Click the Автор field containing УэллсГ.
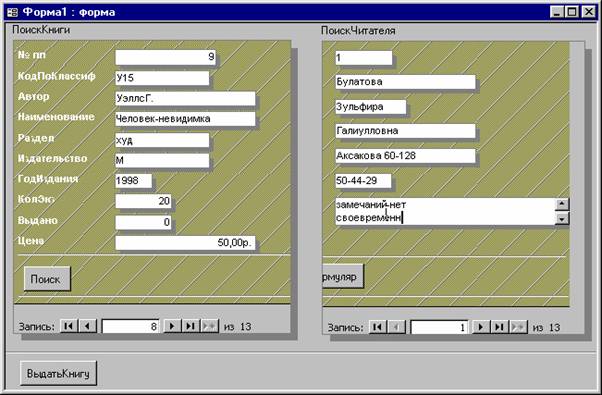This screenshot has height=395, width=602. (x=185, y=99)
